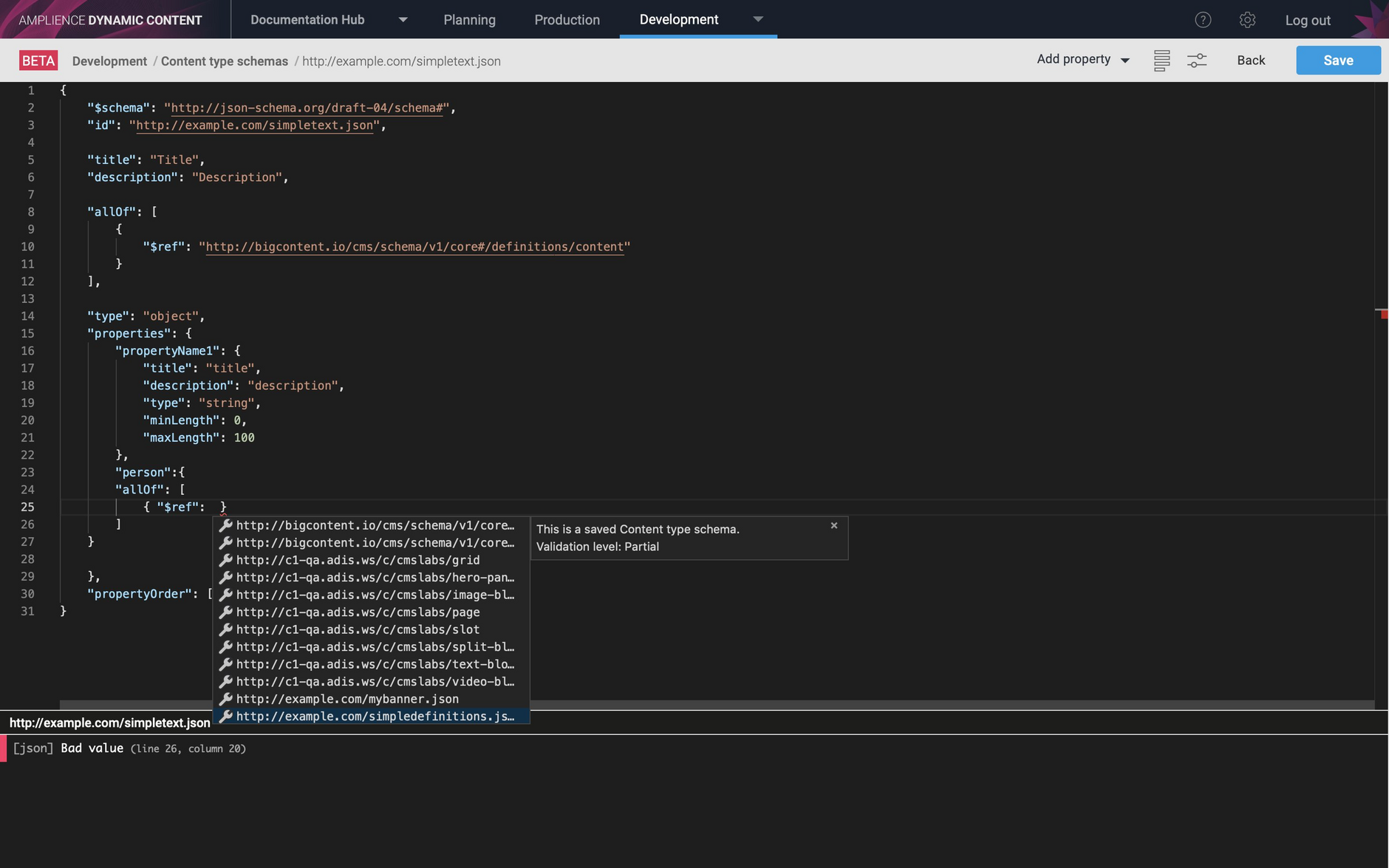Click wrench icon beside cmslabs/page suggestion
1389x868 pixels.
click(226, 612)
